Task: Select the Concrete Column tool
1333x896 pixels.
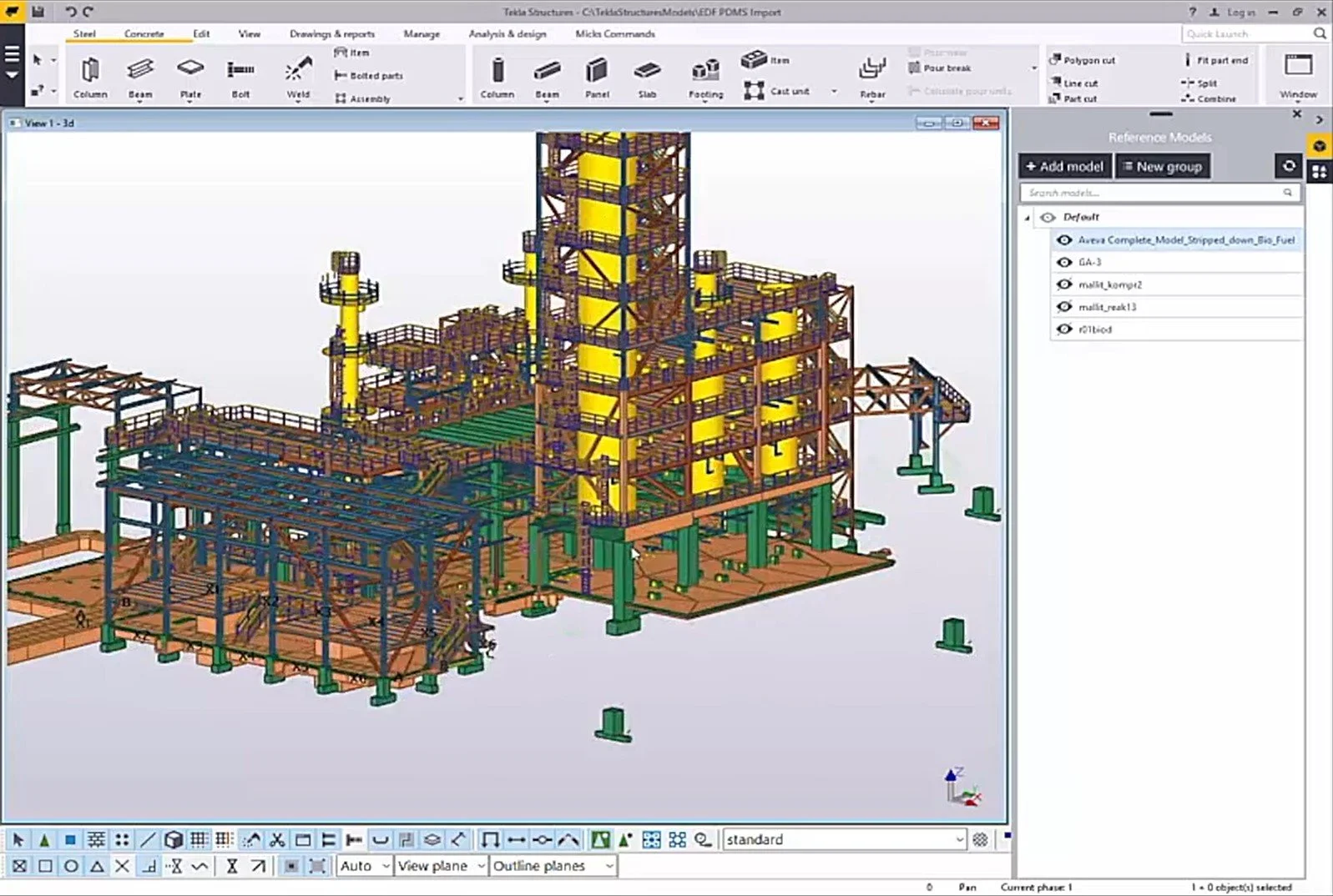Action: coord(497,78)
